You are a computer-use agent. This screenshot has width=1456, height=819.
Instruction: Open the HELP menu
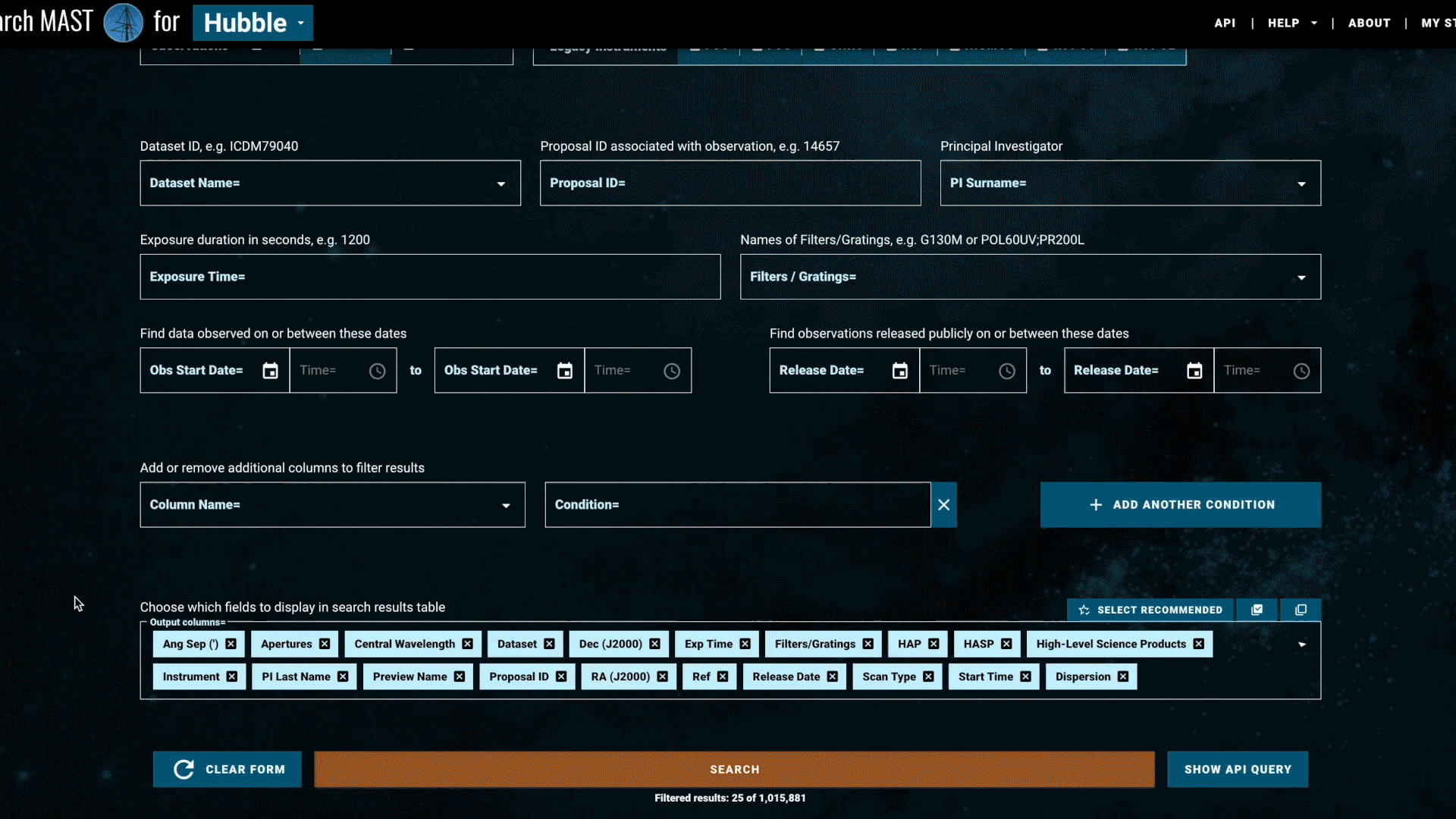1292,23
